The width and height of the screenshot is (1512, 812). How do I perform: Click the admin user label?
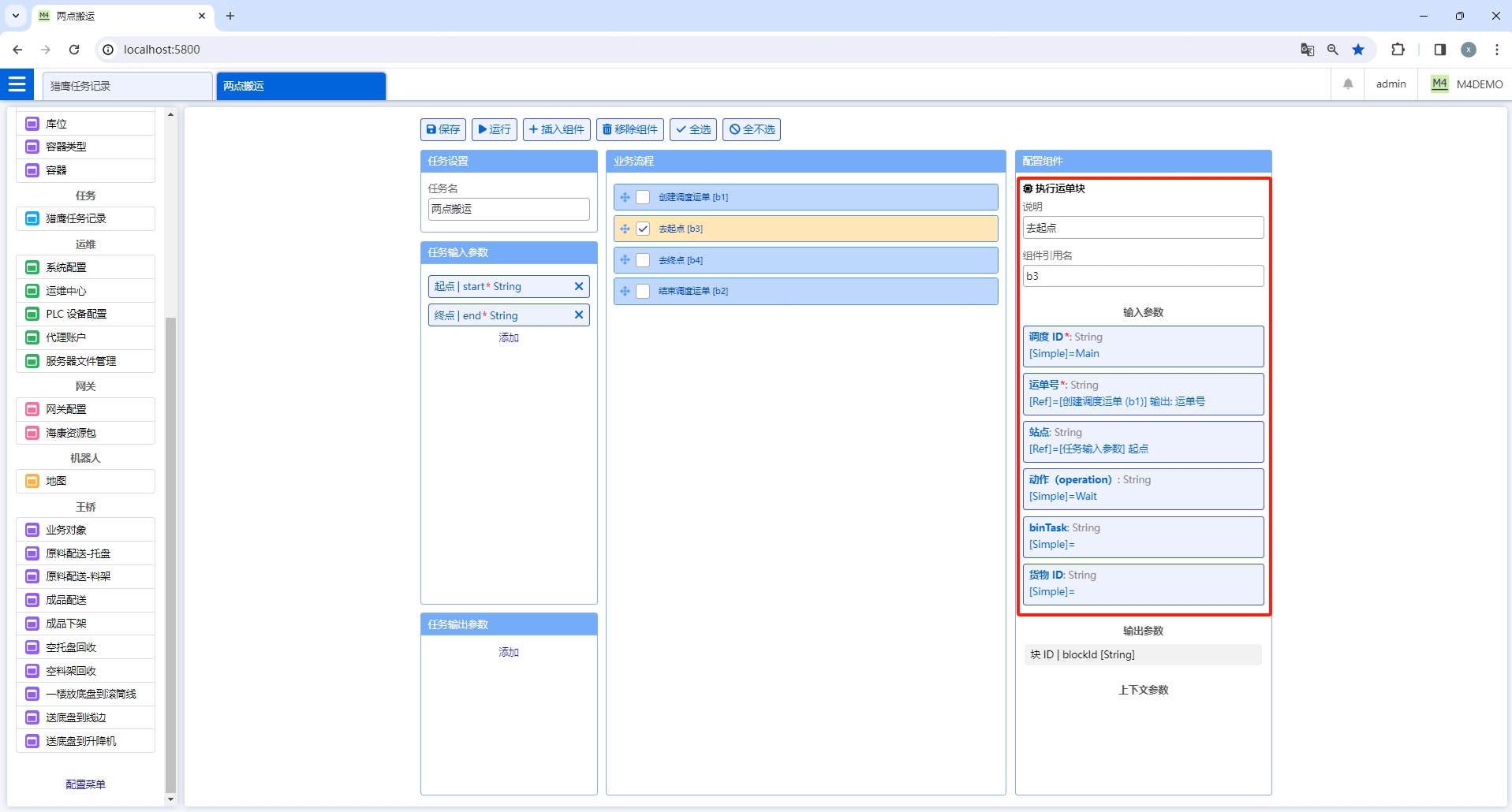coord(1391,84)
